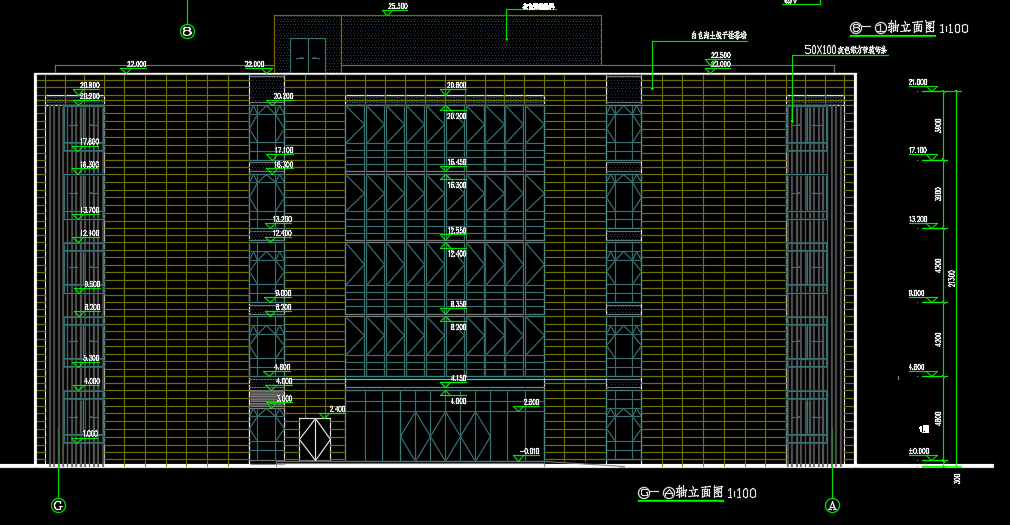The image size is (1010, 525).
Task: Select the 5.300 elevation label
Action: (91, 358)
